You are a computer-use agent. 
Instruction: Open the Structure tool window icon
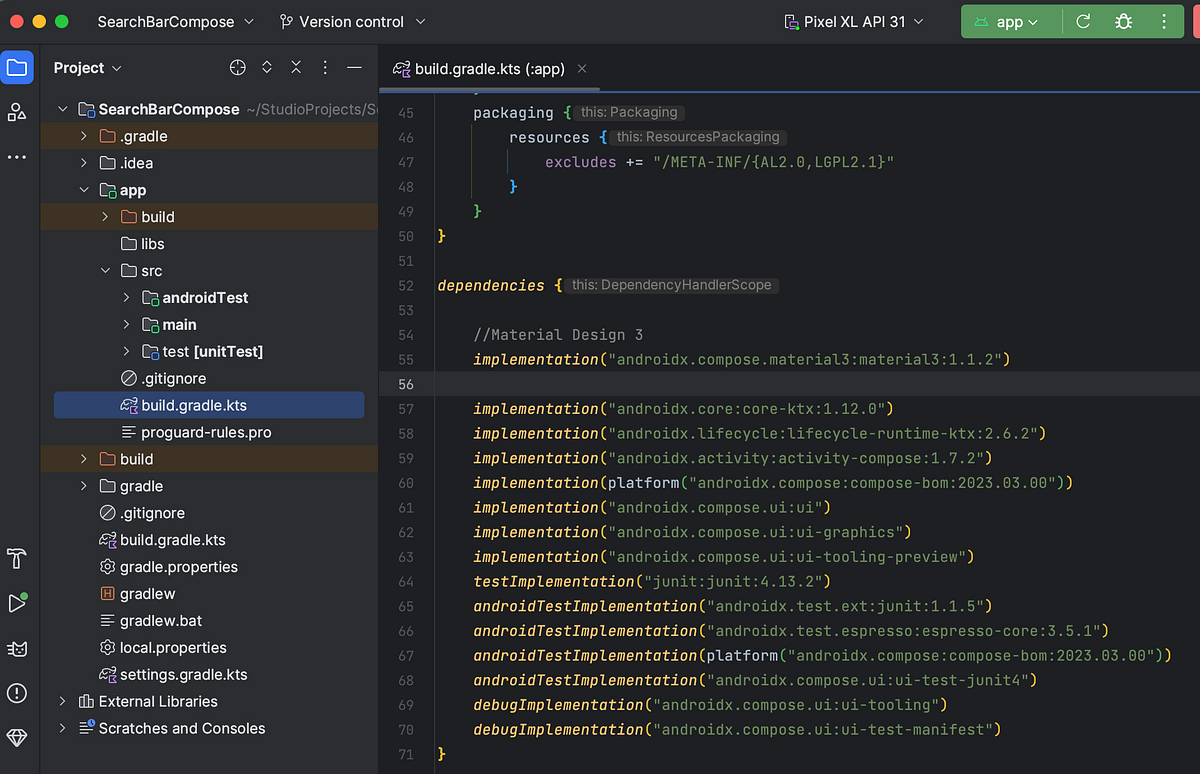[17, 112]
